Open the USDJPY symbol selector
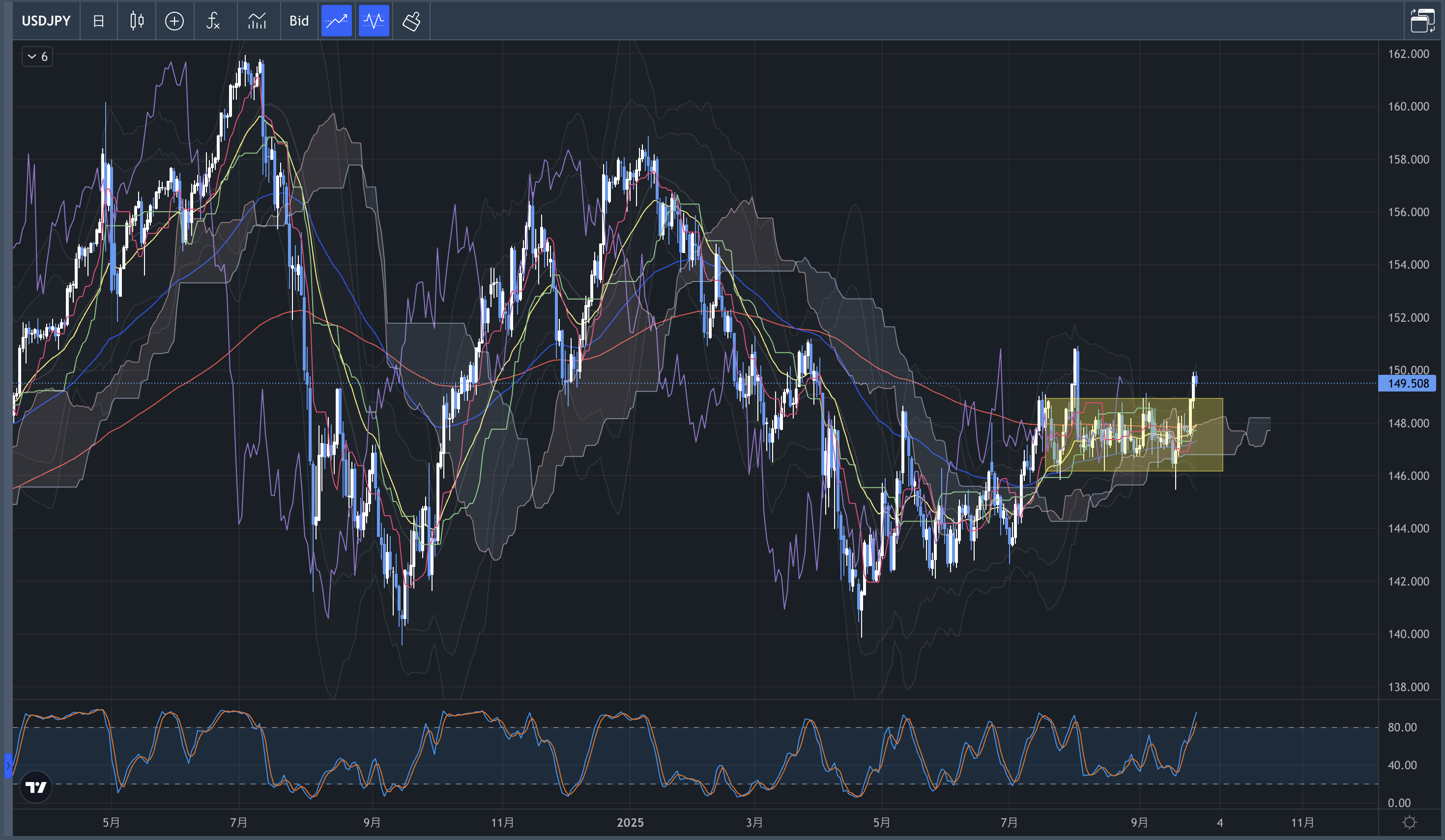This screenshot has height=840, width=1445. tap(46, 21)
